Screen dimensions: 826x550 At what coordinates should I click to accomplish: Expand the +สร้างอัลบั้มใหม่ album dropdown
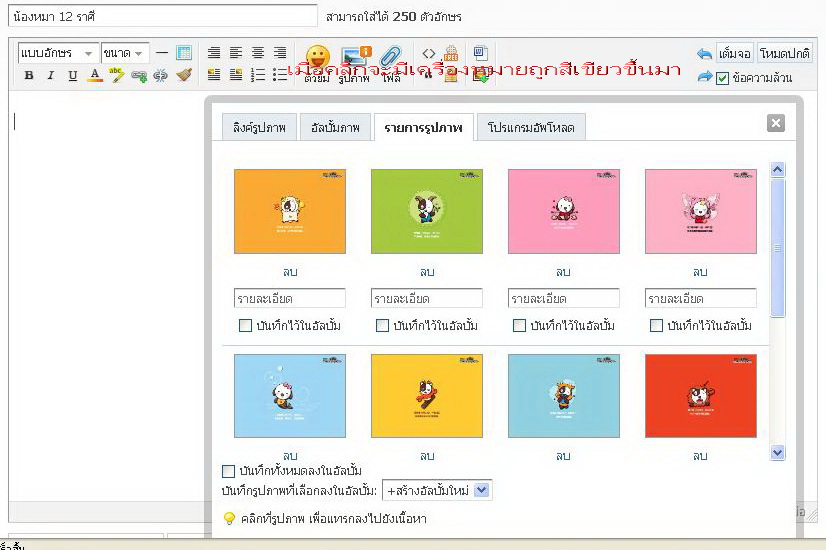coord(437,490)
